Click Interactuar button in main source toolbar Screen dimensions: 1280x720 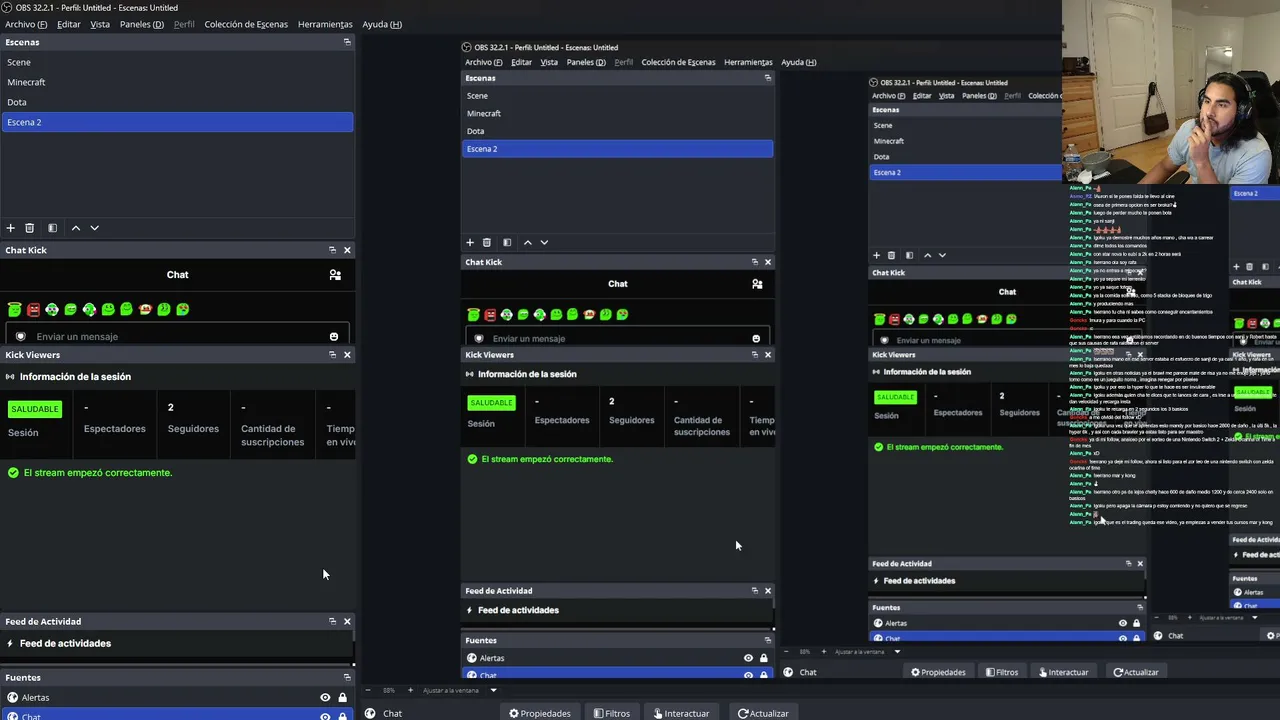681,713
